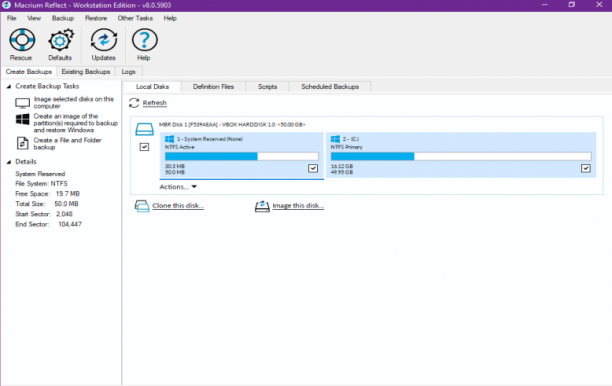Open the Help question mark icon
Image resolution: width=612 pixels, height=386 pixels.
point(144,40)
